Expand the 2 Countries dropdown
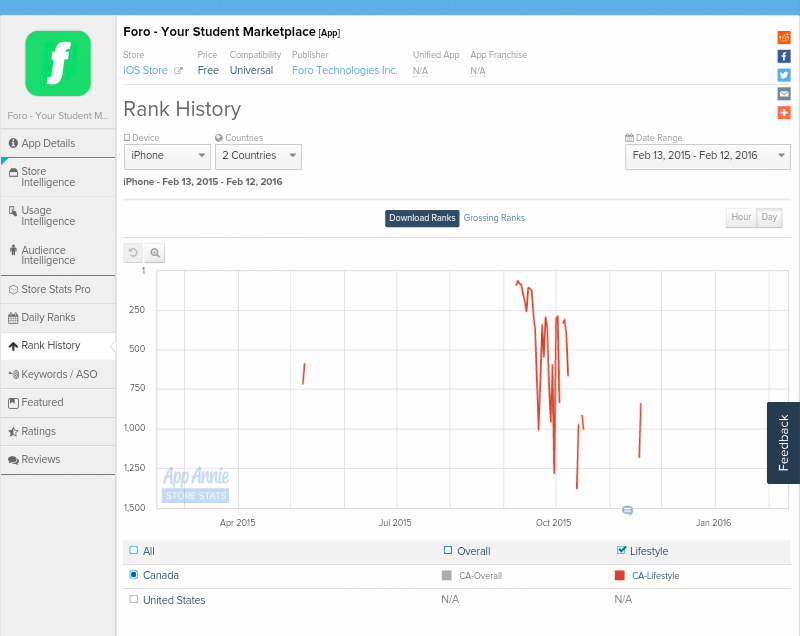 pos(259,156)
